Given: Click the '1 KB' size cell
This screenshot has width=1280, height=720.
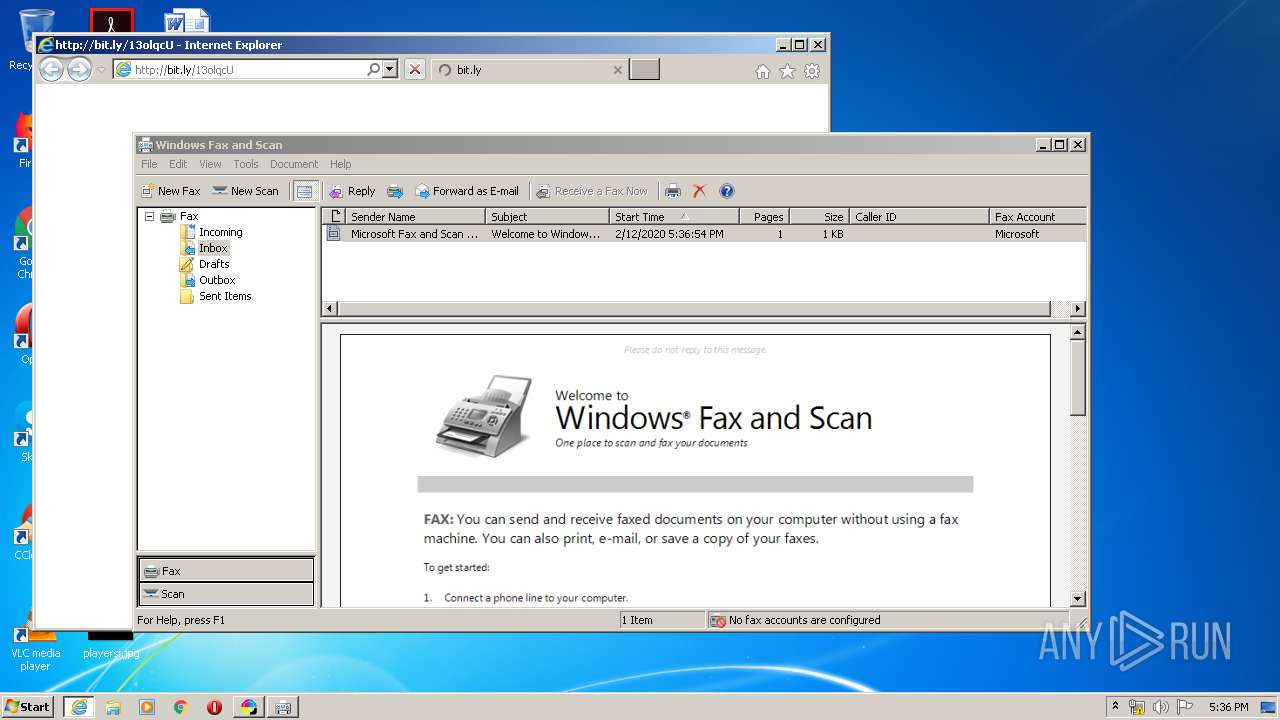Looking at the screenshot, I should [833, 234].
